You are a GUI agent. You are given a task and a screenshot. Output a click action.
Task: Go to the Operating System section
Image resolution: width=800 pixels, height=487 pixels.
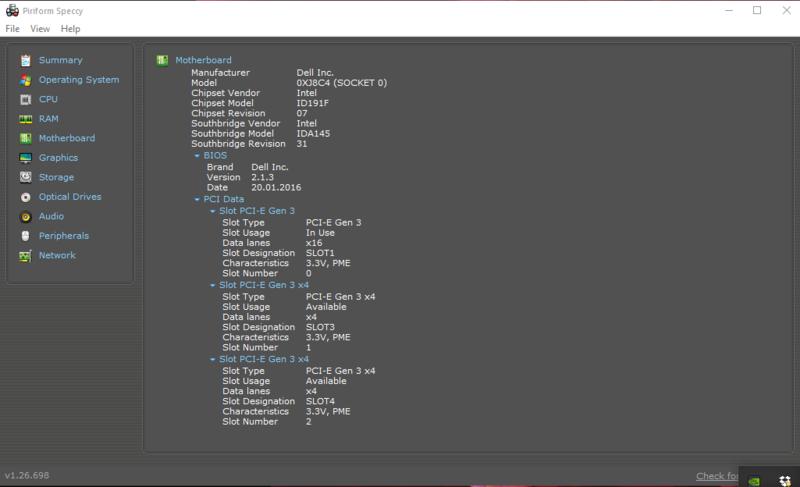(x=79, y=80)
